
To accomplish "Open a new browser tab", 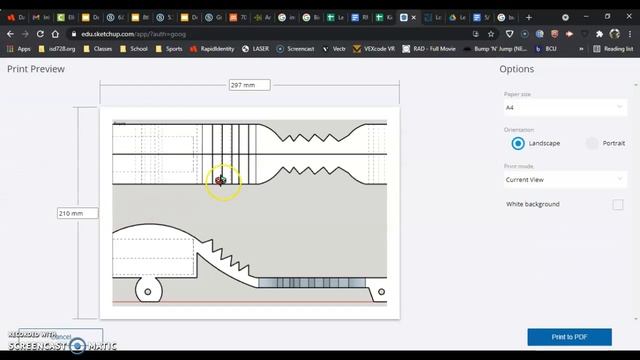I will (529, 17).
